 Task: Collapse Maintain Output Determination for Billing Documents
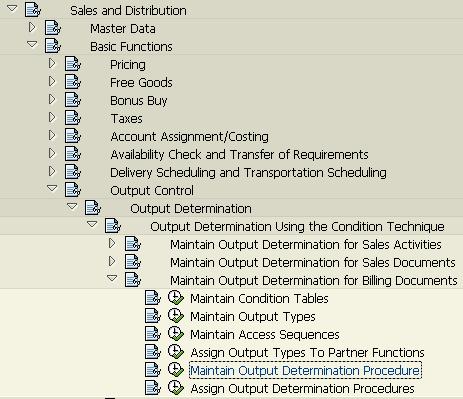(112, 278)
